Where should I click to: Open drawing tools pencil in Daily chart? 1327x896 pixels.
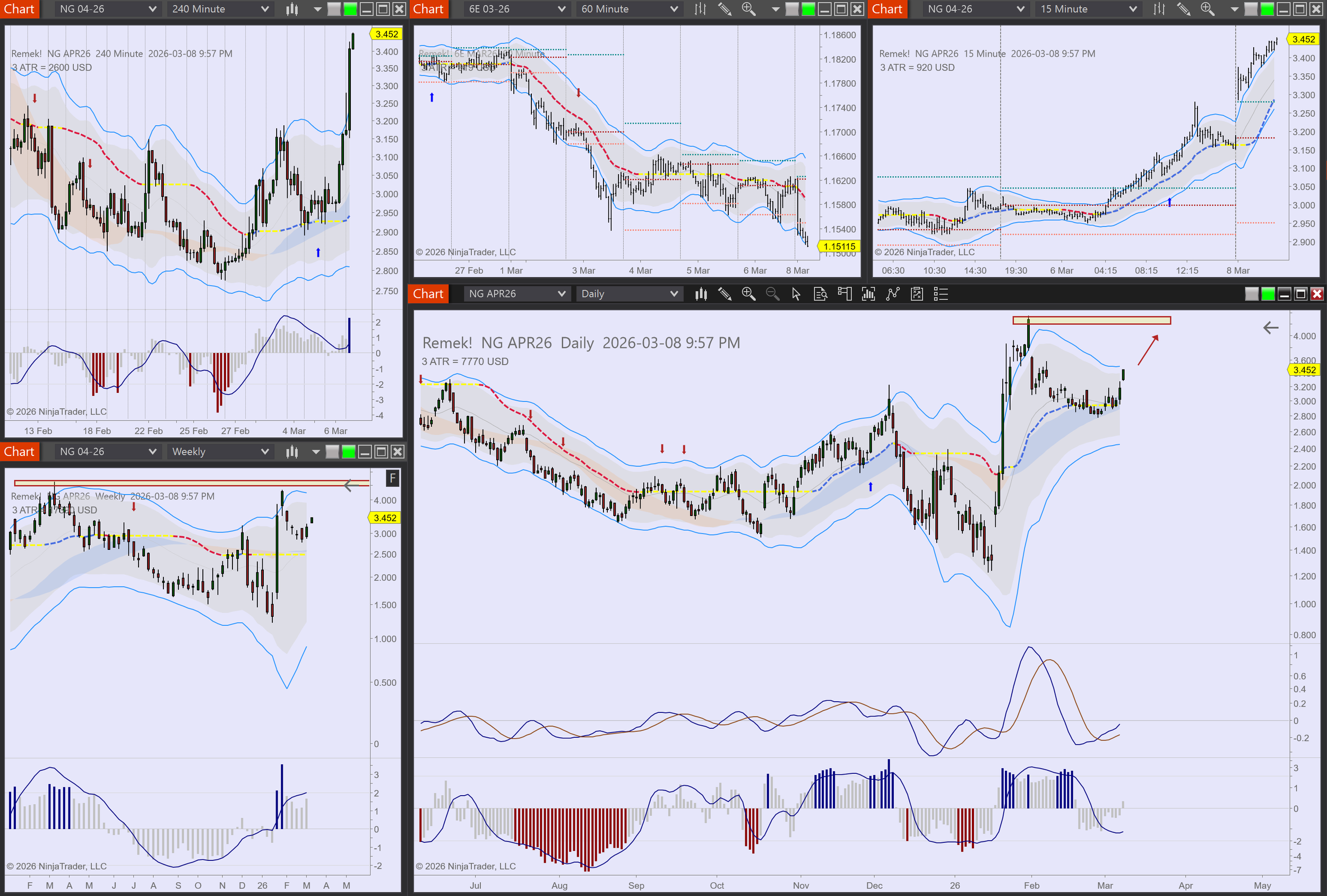point(725,294)
